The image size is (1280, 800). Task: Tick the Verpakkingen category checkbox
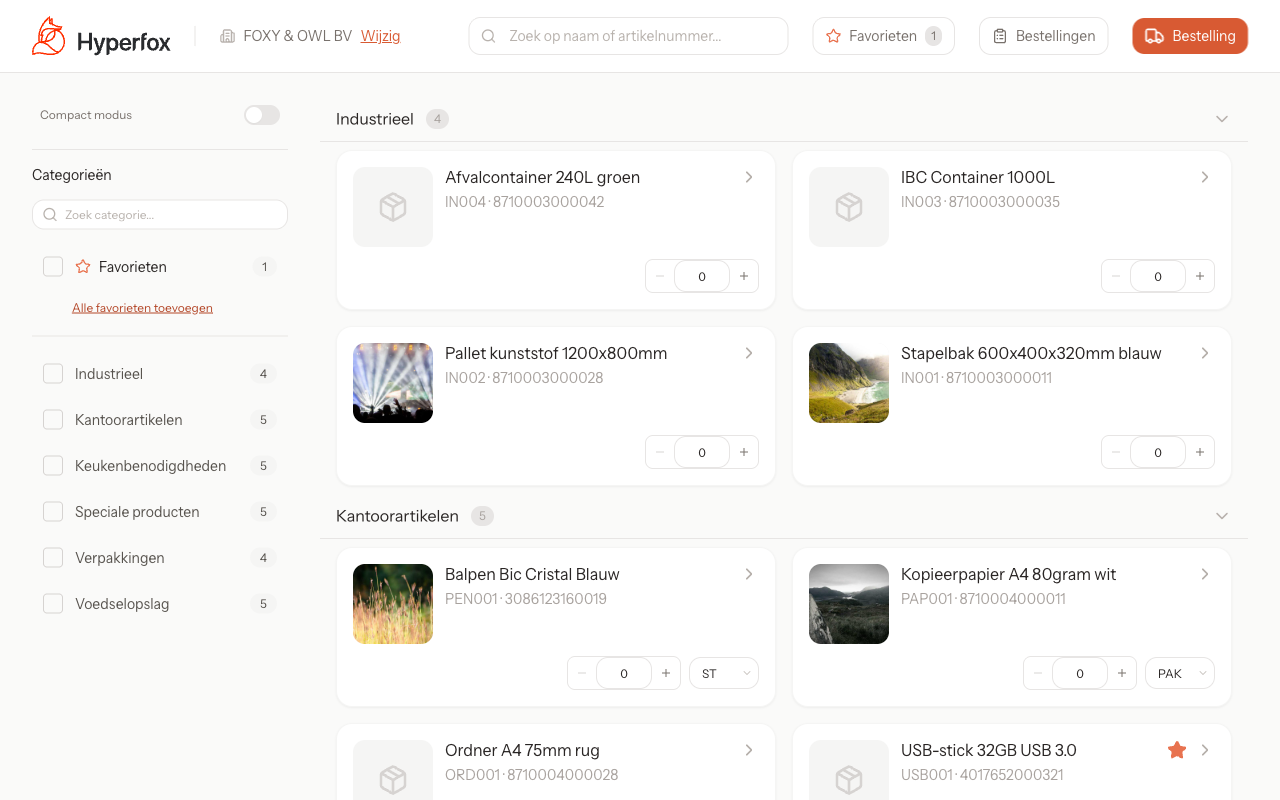pyautogui.click(x=53, y=558)
